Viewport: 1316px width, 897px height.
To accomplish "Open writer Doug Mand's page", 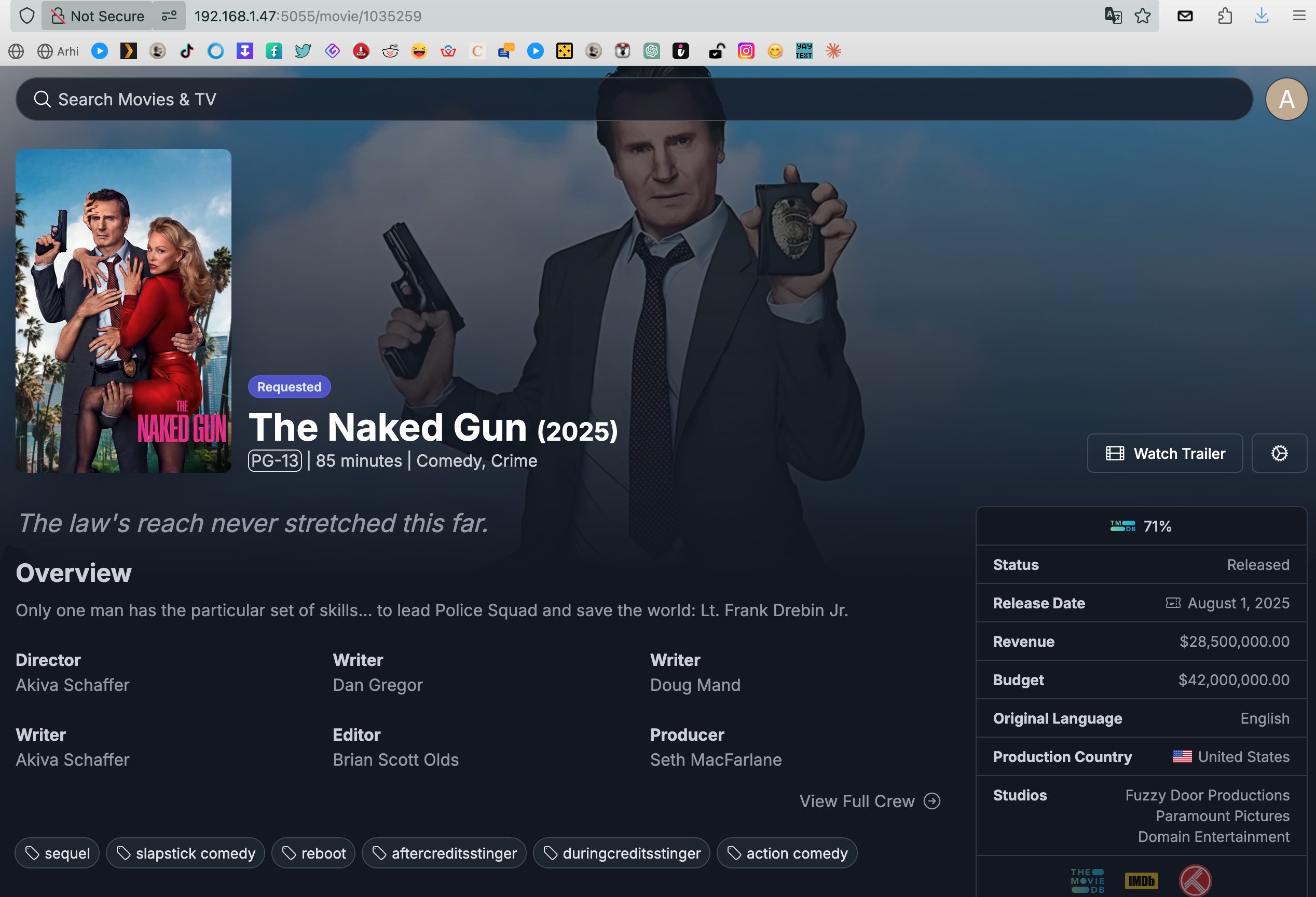I will click(695, 685).
